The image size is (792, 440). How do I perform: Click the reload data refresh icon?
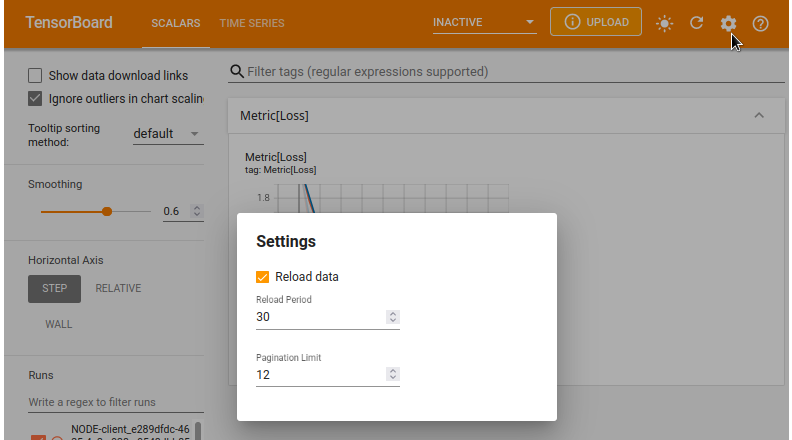(697, 23)
